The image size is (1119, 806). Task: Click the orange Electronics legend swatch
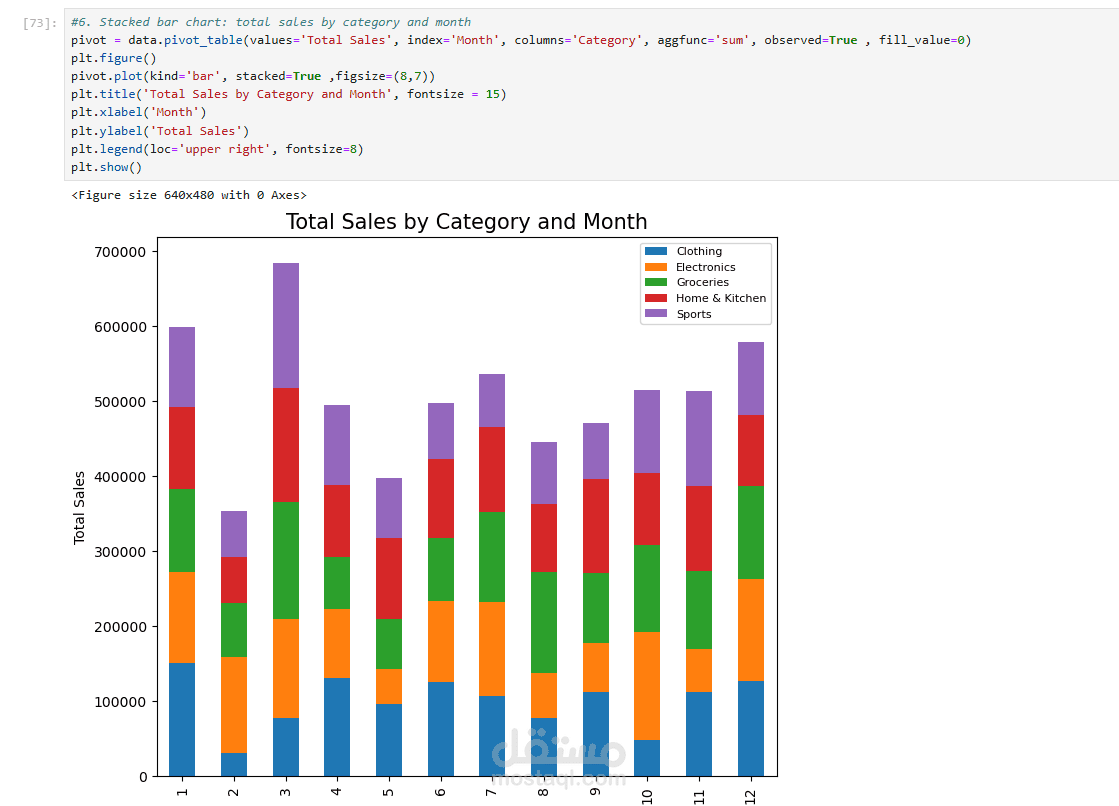[x=656, y=267]
